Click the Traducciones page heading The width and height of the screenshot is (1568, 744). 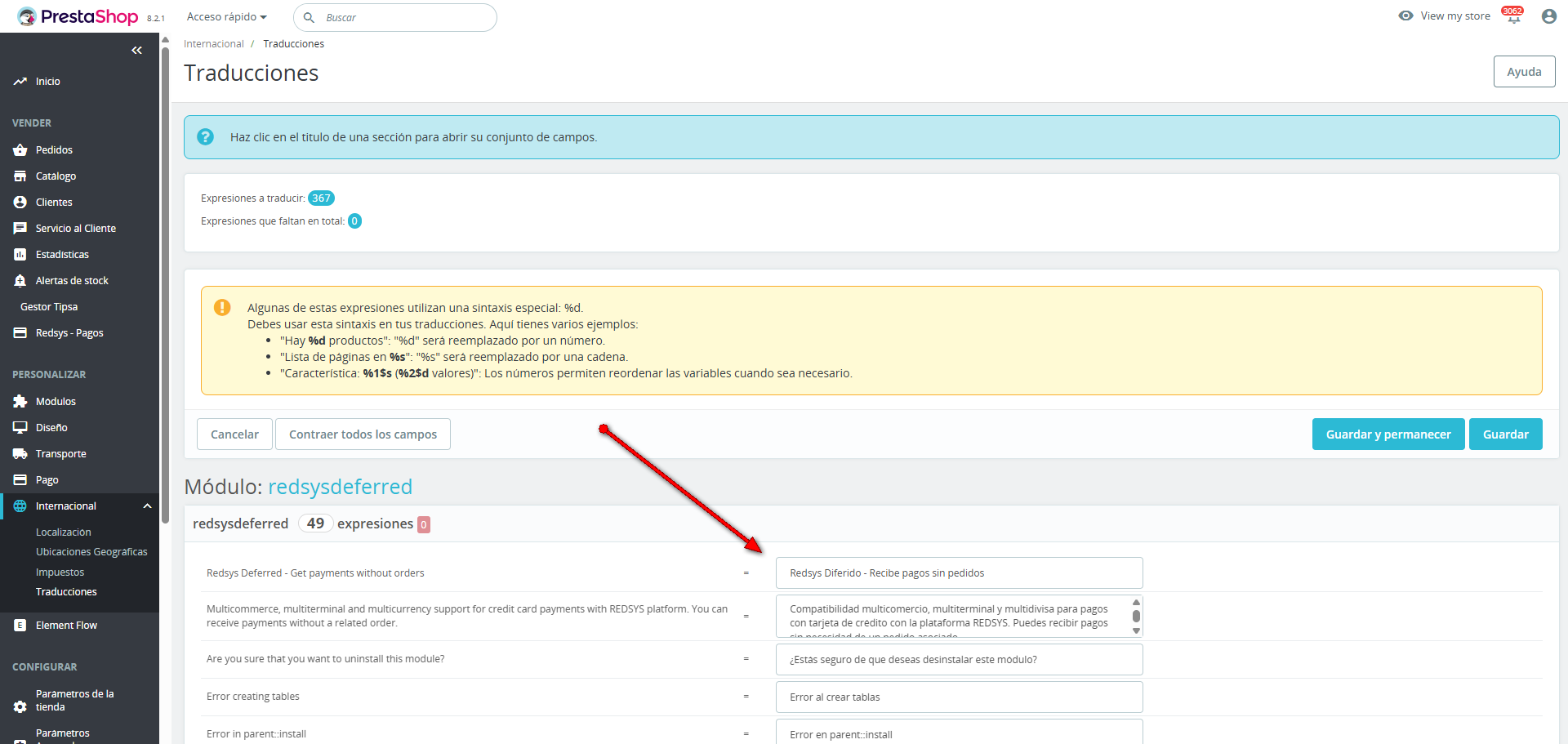click(252, 73)
